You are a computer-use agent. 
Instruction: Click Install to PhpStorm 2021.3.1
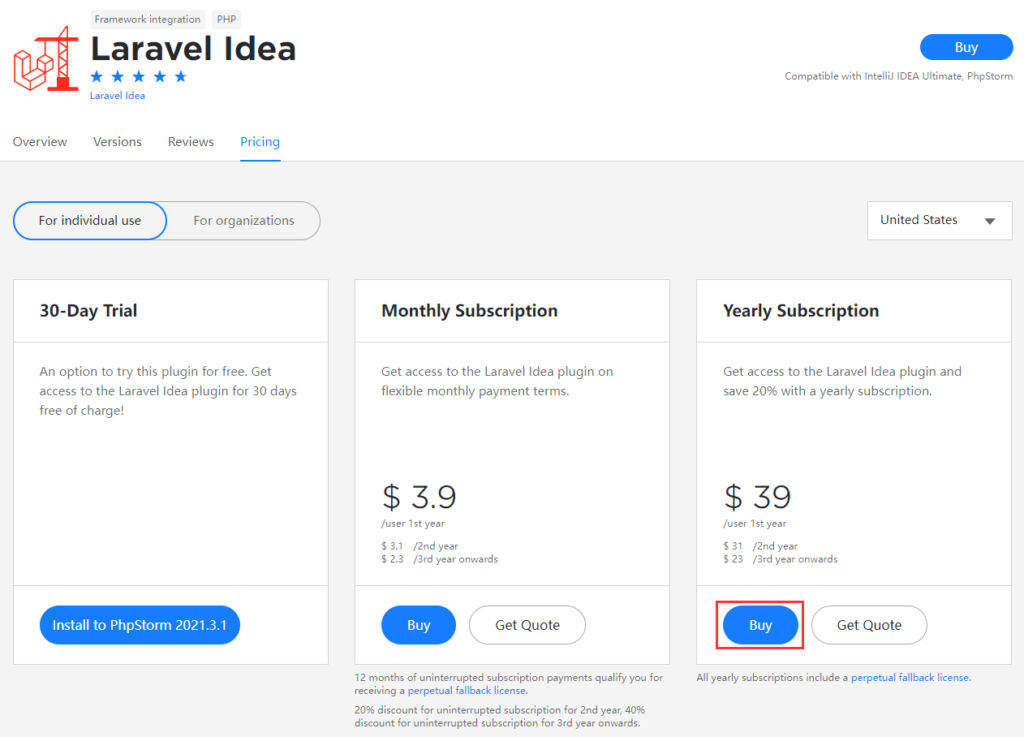tap(139, 624)
